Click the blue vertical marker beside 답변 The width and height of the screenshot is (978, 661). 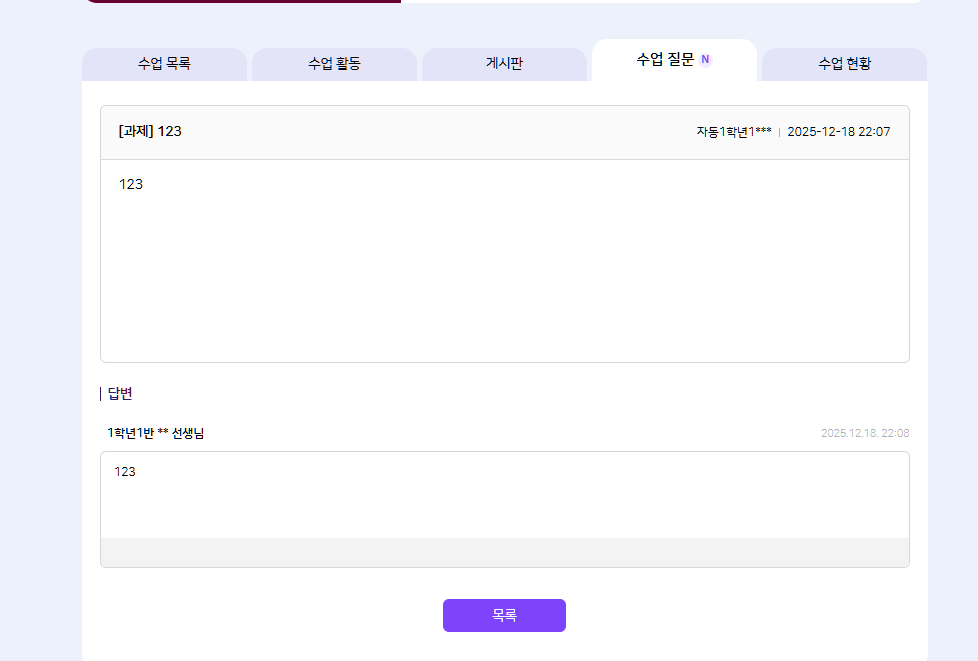101,394
